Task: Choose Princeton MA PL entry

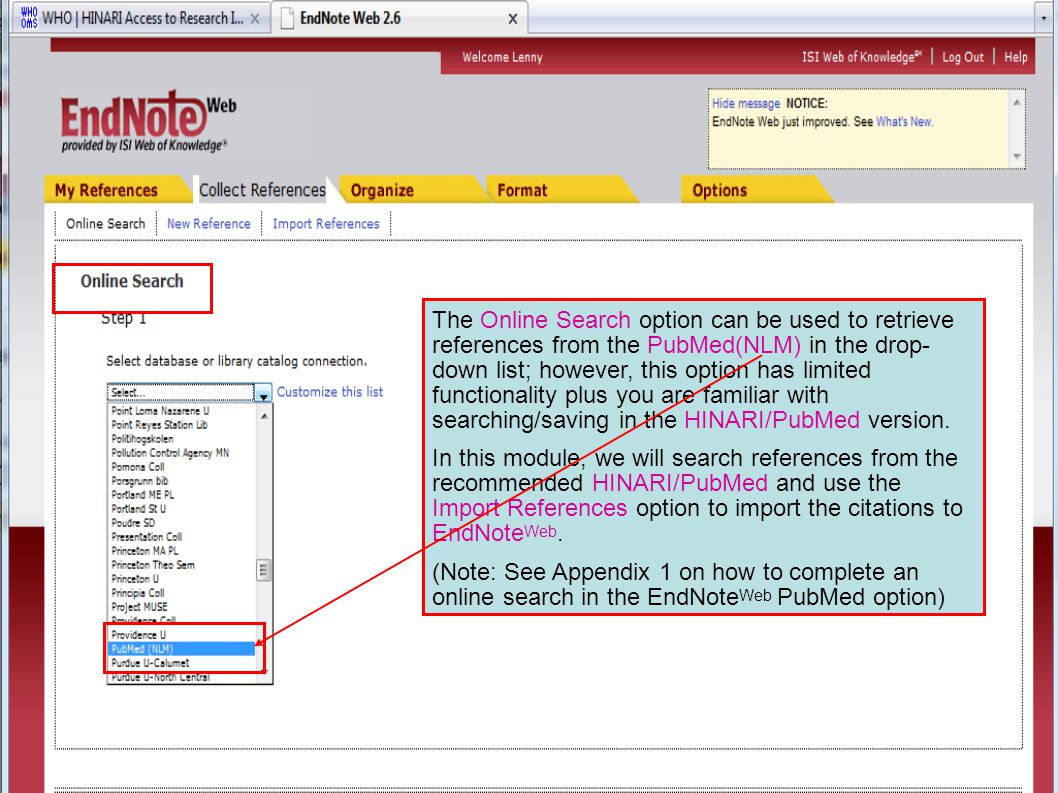Action: [x=144, y=551]
